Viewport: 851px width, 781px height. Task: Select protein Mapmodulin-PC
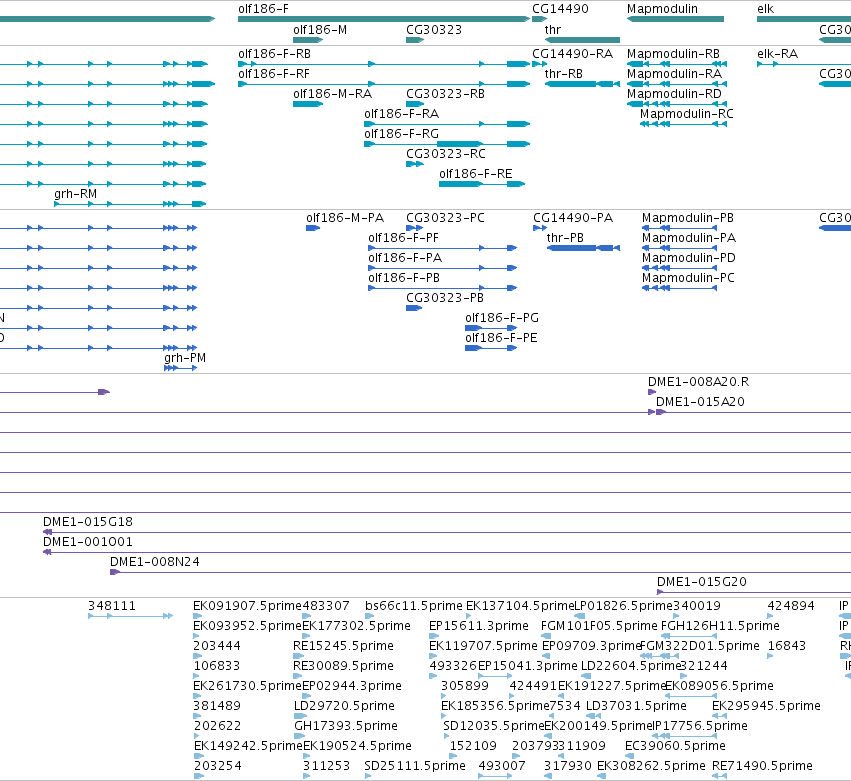(688, 278)
